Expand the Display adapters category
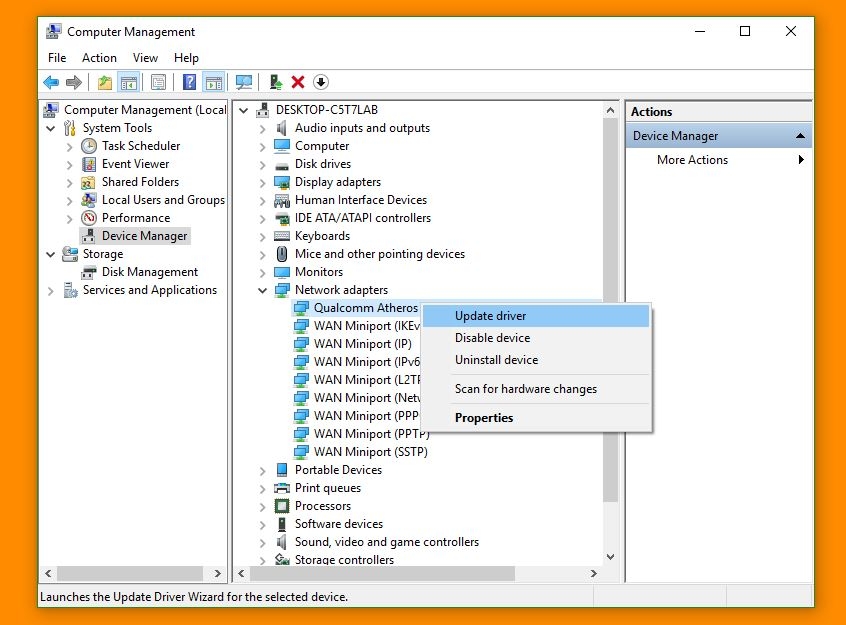Viewport: 846px width, 625px height. tap(261, 182)
